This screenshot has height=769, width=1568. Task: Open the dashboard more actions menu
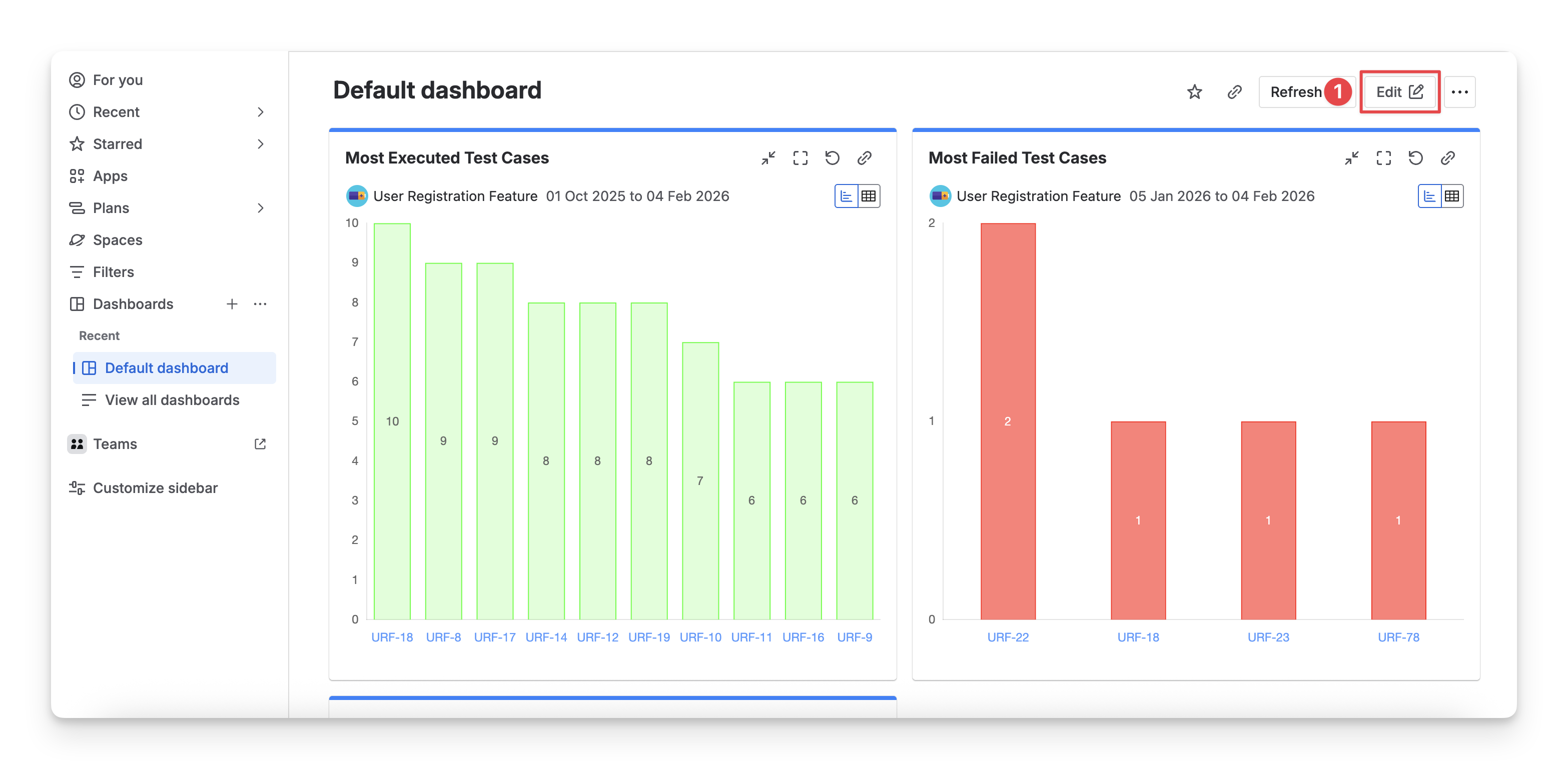[x=1459, y=92]
